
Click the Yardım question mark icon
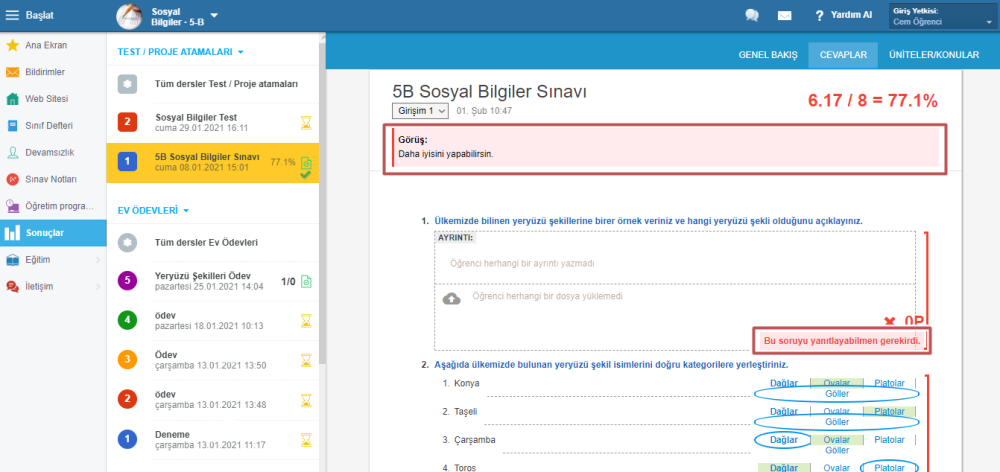pos(820,15)
